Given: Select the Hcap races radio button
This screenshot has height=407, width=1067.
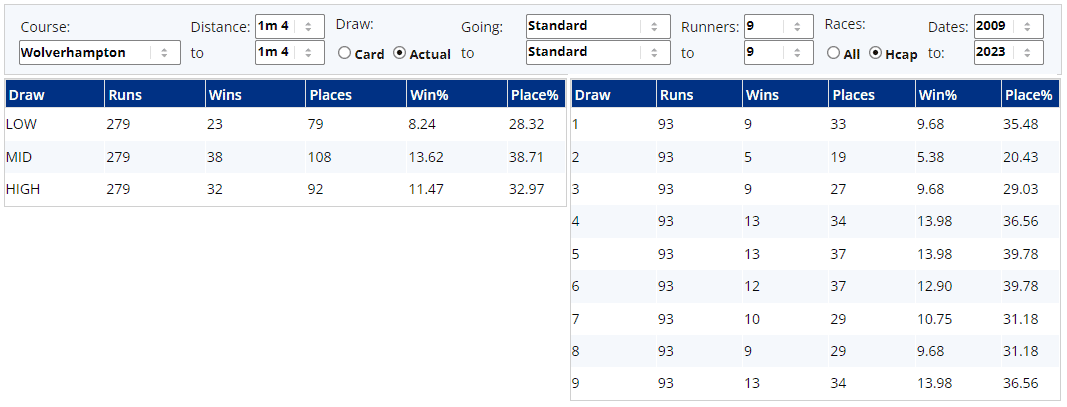Looking at the screenshot, I should (876, 54).
